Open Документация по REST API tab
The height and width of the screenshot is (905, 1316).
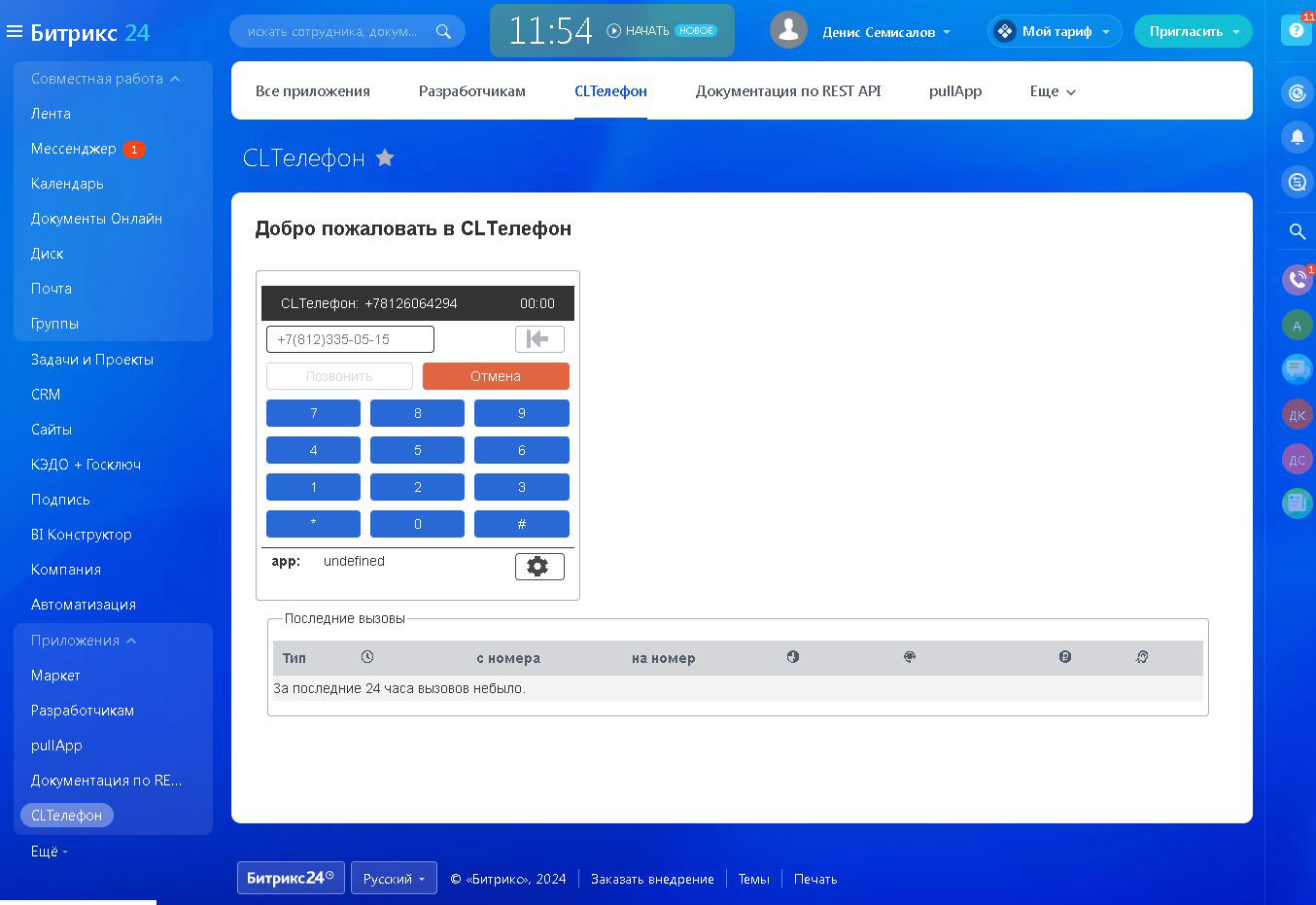pyautogui.click(x=788, y=91)
